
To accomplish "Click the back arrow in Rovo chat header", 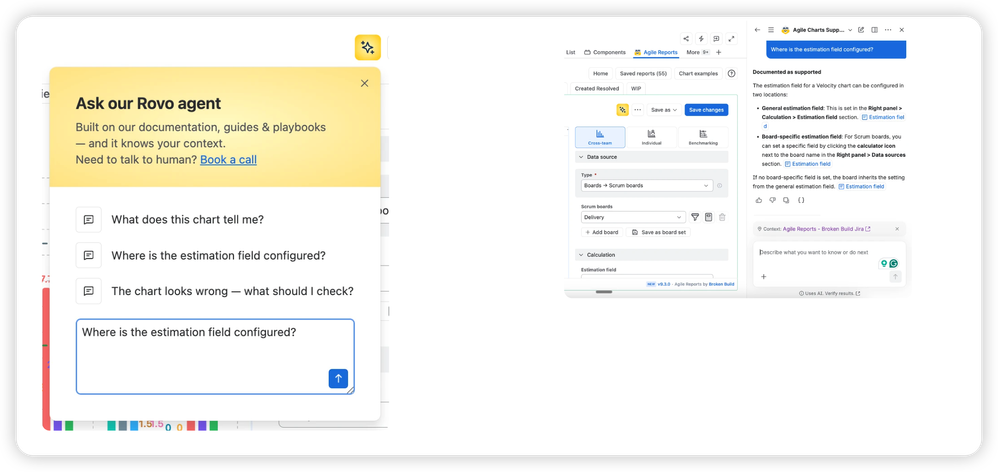I will pos(757,30).
